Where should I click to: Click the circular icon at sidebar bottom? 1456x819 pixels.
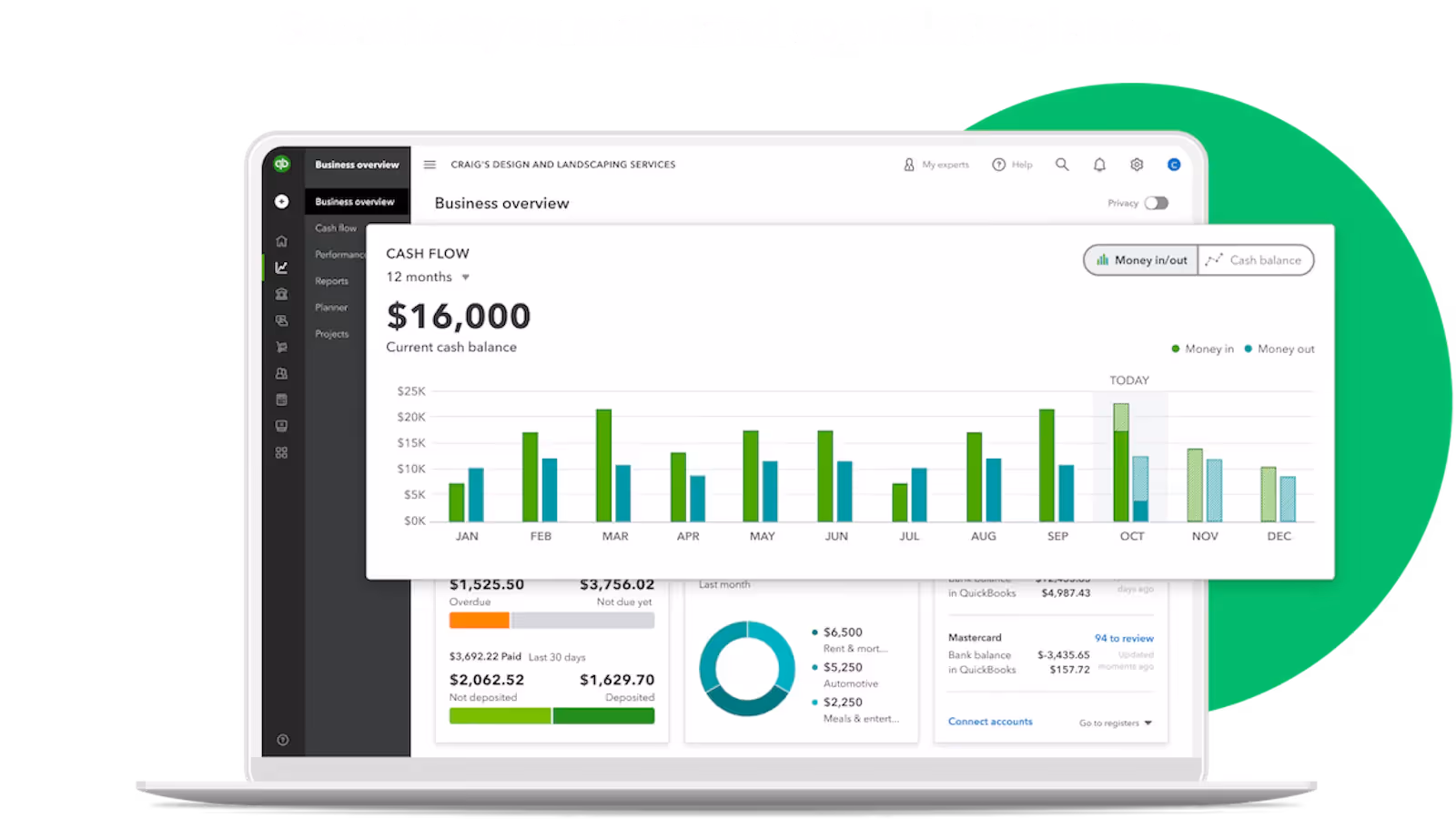click(x=283, y=740)
